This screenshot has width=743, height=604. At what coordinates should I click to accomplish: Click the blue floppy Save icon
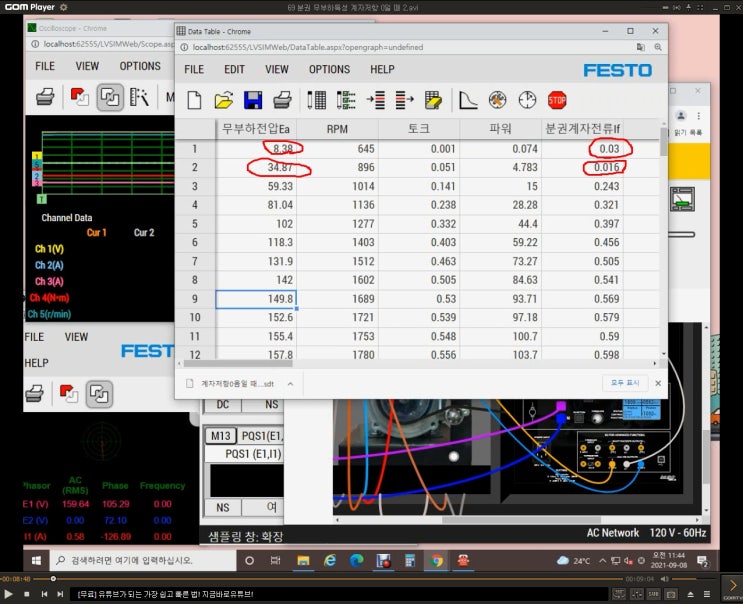[253, 100]
